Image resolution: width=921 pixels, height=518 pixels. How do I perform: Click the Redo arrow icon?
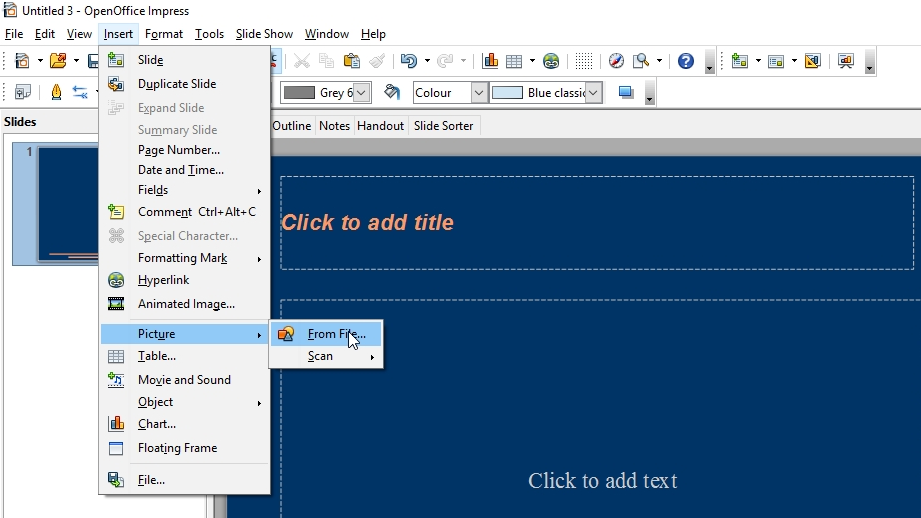click(x=445, y=60)
